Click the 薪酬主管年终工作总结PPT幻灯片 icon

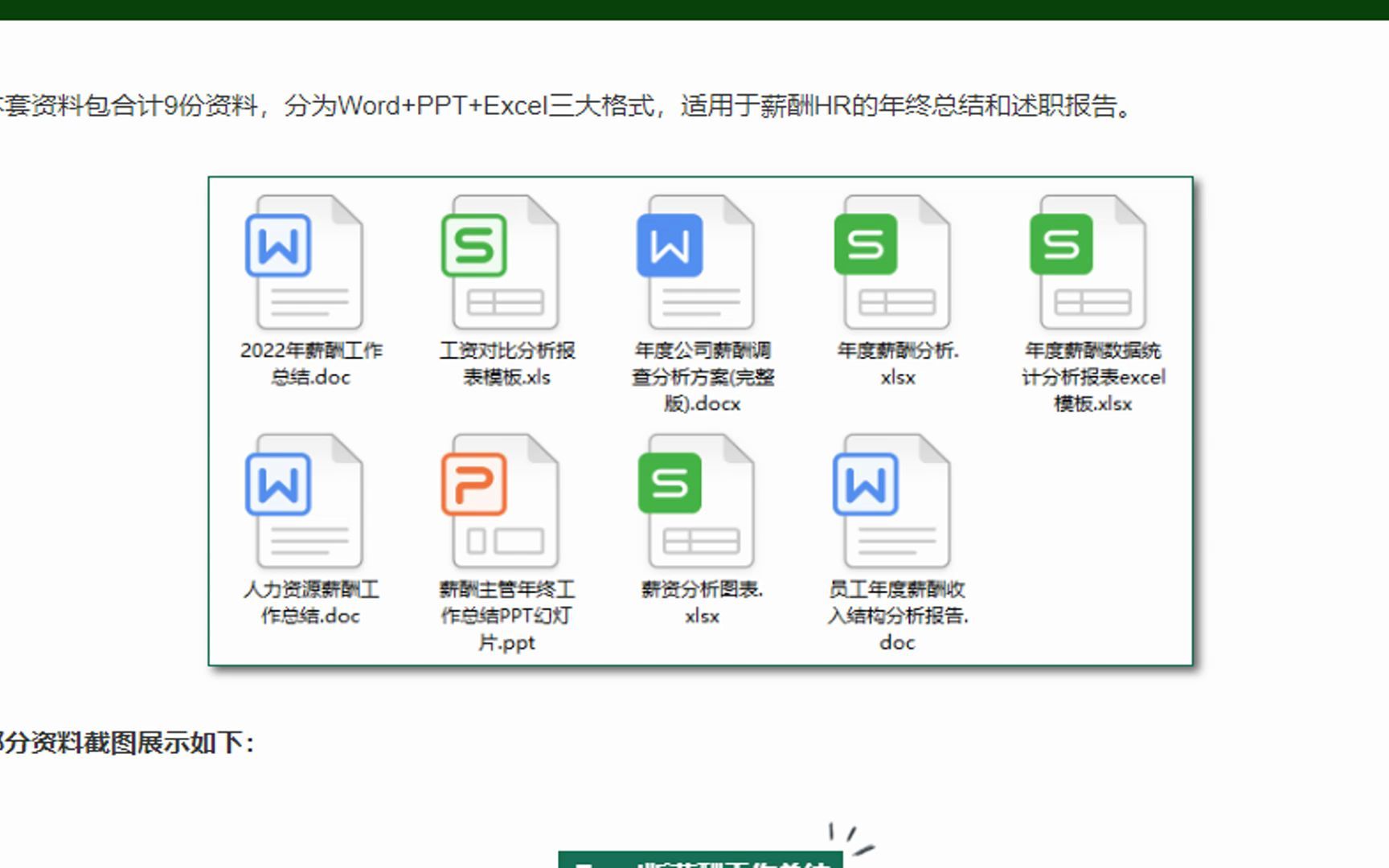point(500,501)
